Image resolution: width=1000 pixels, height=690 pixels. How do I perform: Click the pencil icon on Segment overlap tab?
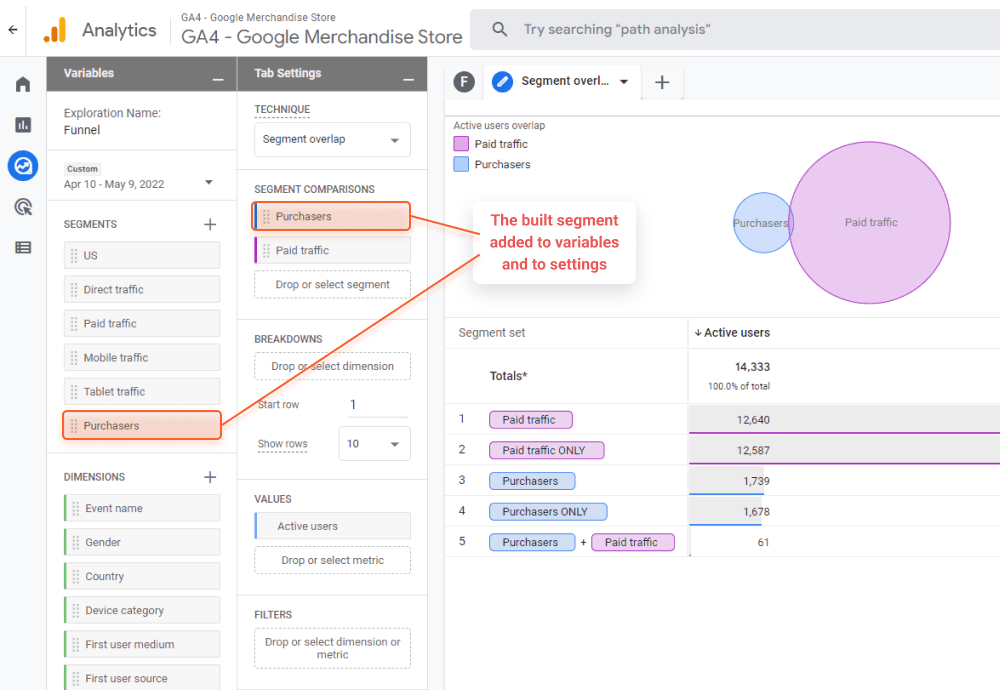point(503,82)
